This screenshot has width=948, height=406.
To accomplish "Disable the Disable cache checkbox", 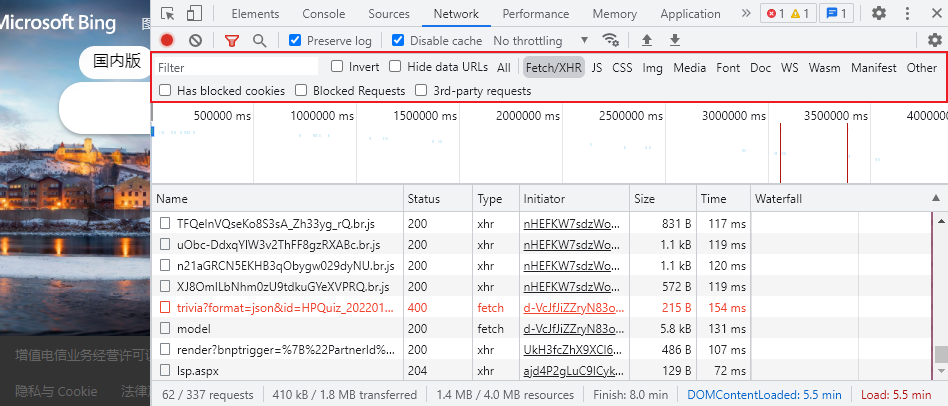I will pyautogui.click(x=398, y=40).
